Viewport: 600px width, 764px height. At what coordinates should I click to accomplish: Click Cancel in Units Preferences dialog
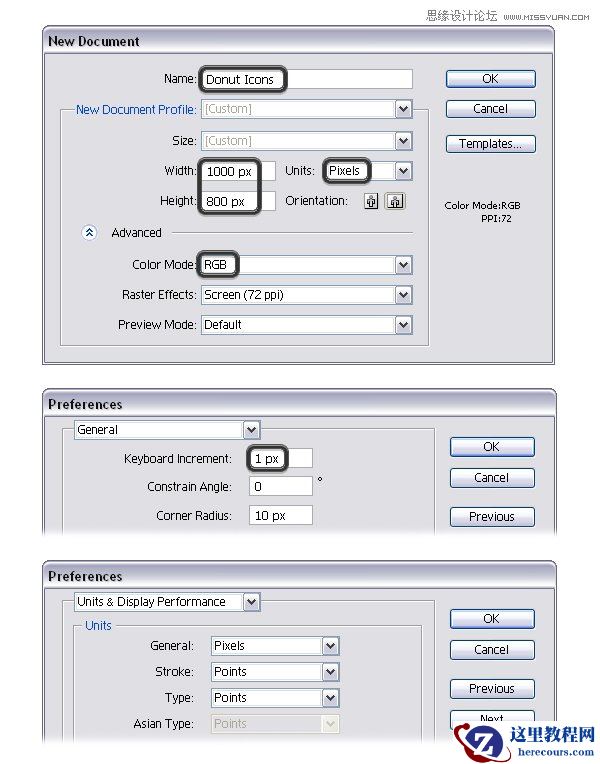pos(492,650)
